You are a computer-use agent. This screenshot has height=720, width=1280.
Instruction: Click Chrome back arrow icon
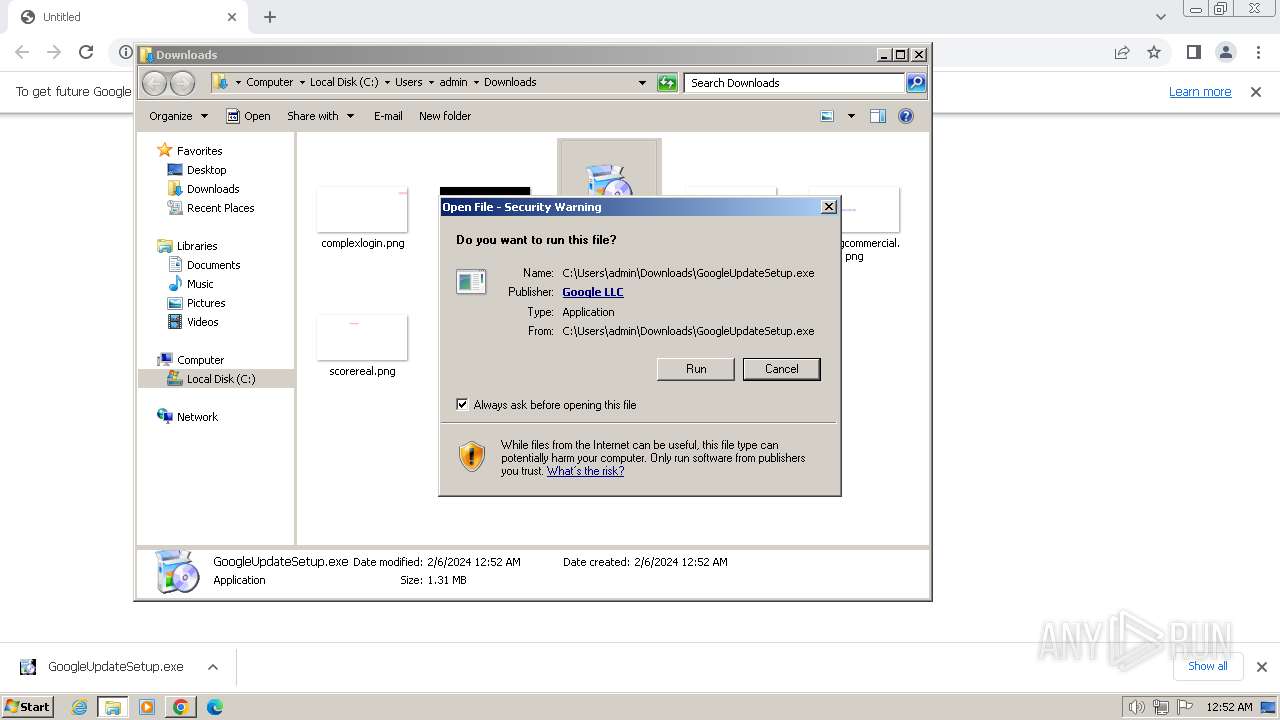22,52
